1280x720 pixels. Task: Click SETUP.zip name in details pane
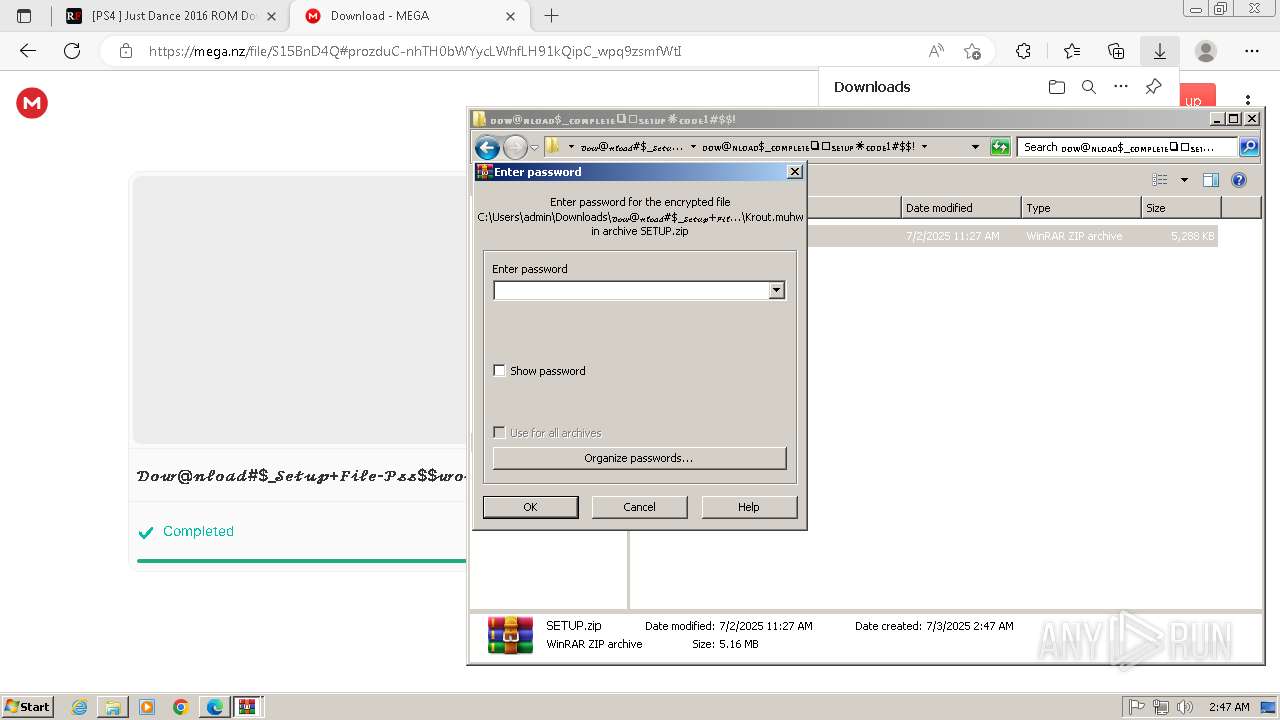(x=573, y=626)
